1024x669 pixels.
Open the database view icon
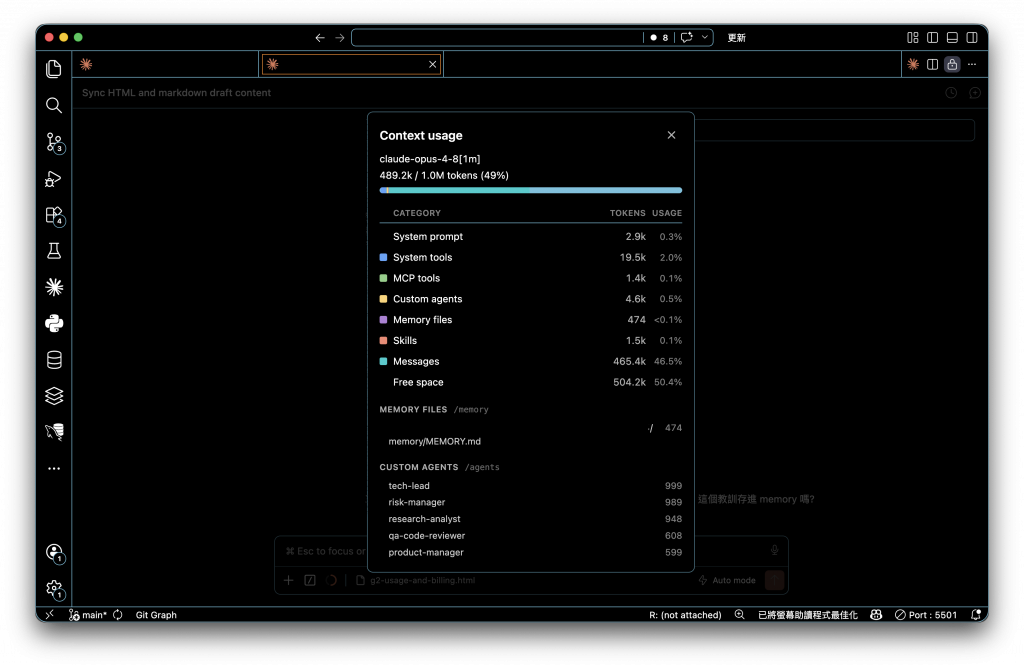[54, 360]
